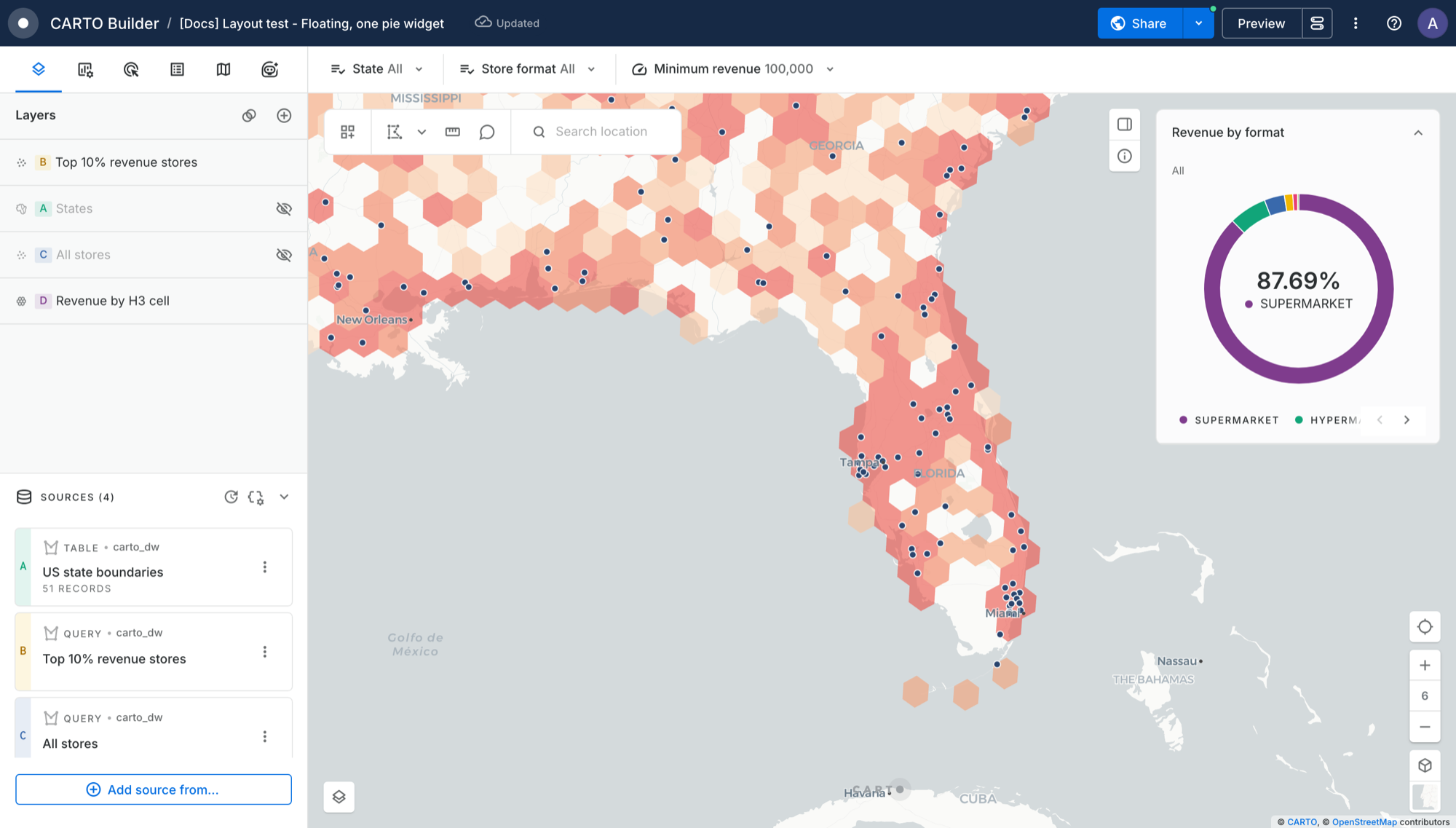Switch to the Widgets tab
1456x828 pixels.
pyautogui.click(x=85, y=69)
